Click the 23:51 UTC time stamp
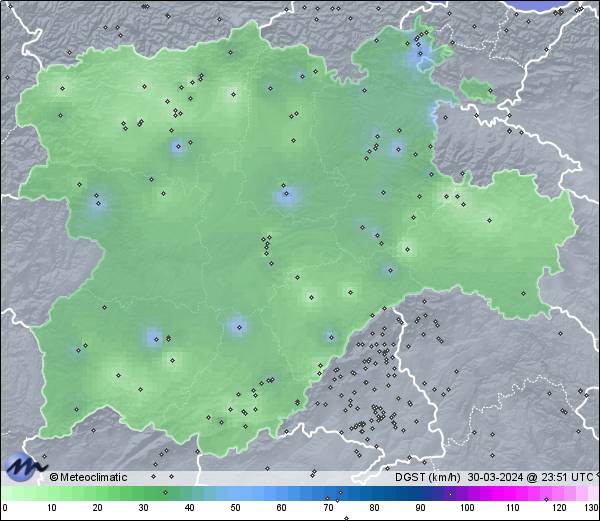This screenshot has width=600, height=521. [566, 477]
